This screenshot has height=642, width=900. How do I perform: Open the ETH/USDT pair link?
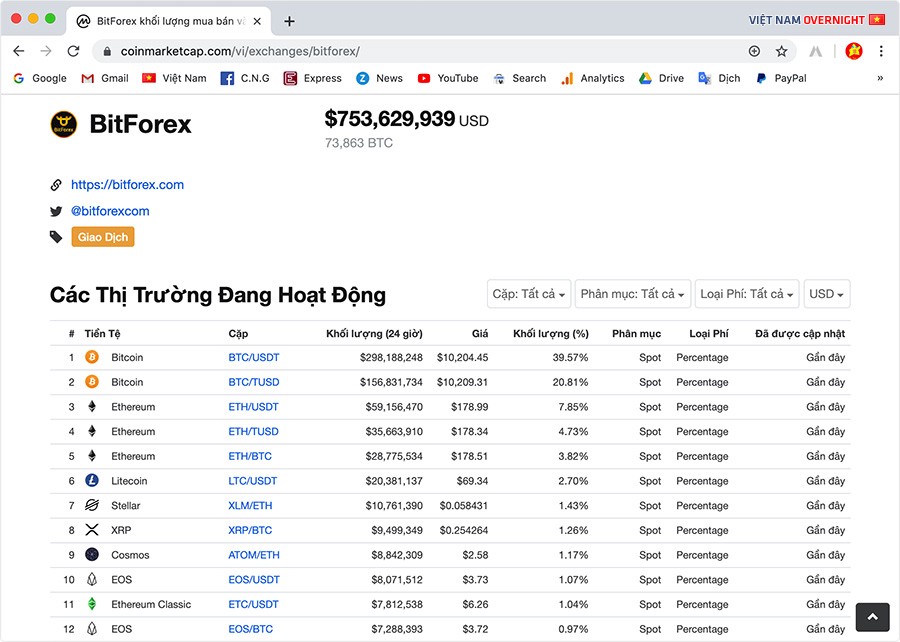pos(253,407)
